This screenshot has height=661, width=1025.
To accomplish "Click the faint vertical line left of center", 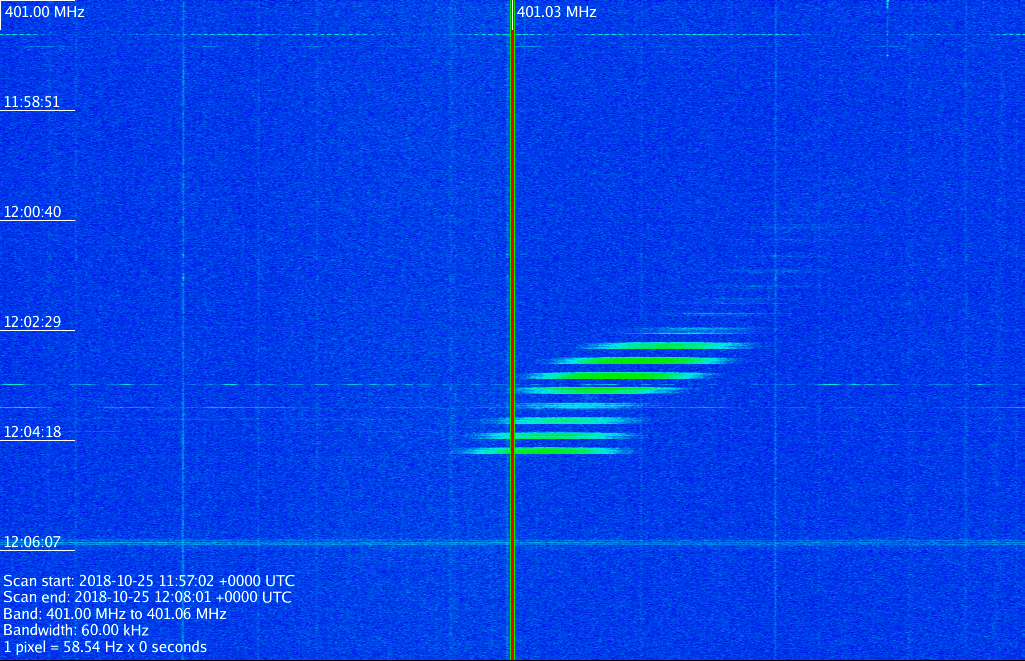I will pyautogui.click(x=184, y=250).
